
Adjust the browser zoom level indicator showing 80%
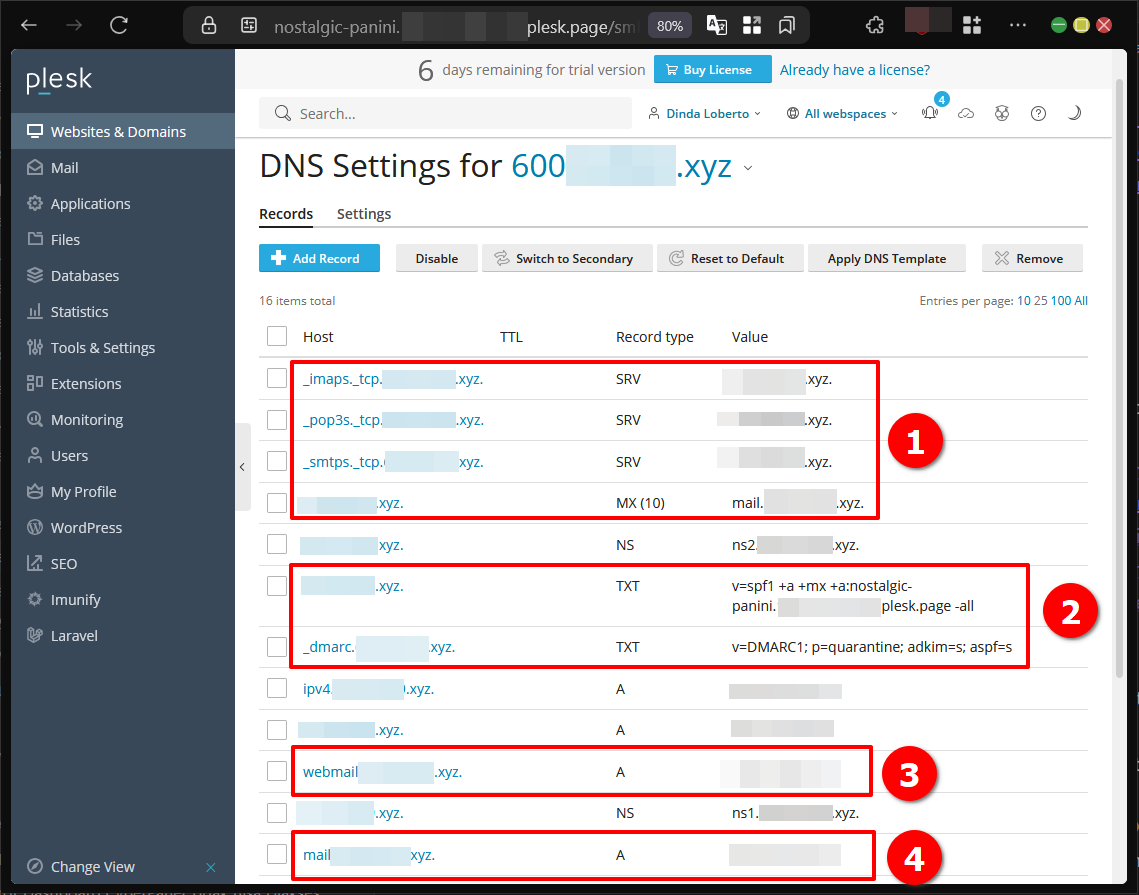[x=669, y=25]
